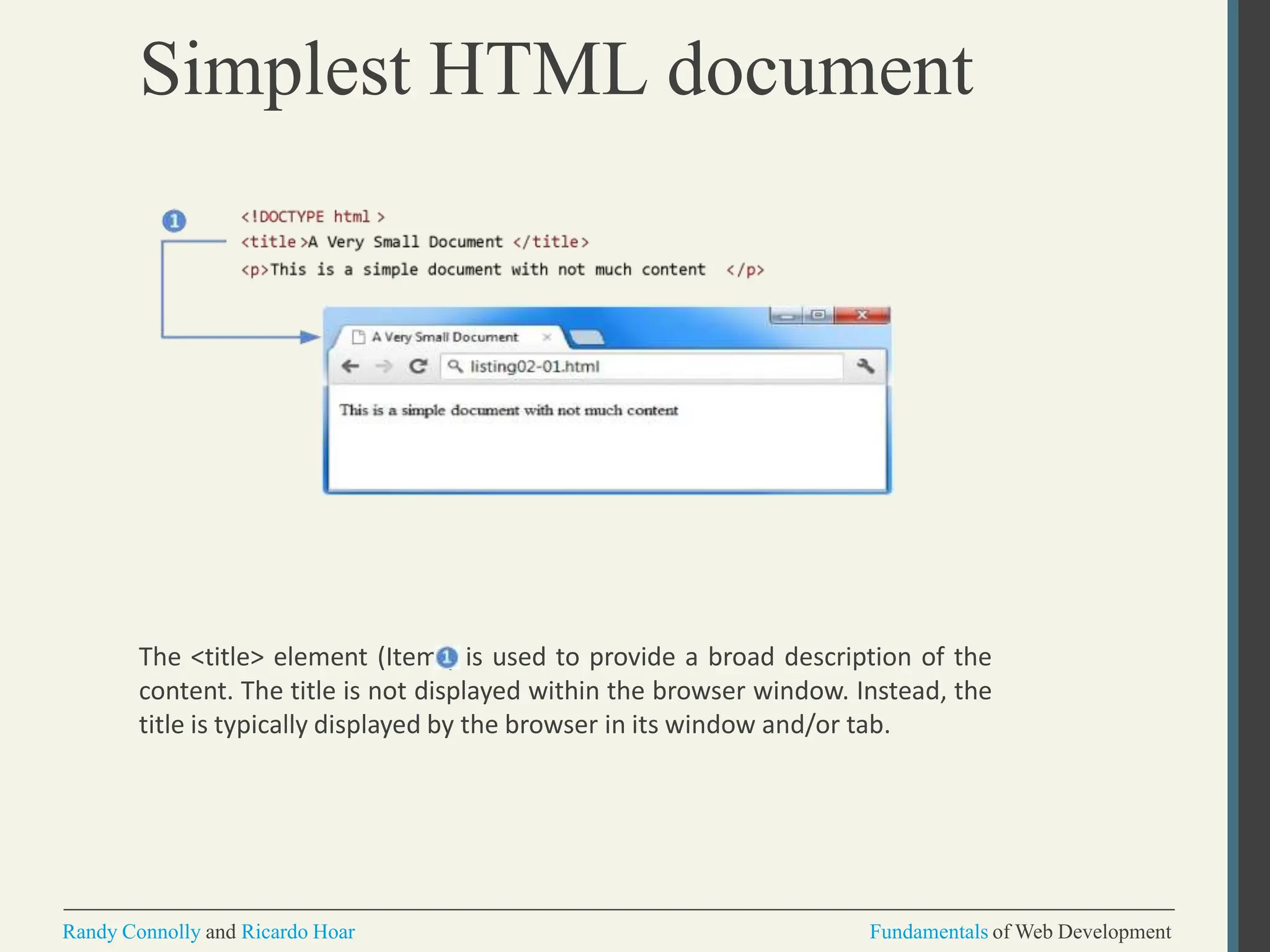
Task: Click the paragraph starting 'The <title> element'
Action: click(x=565, y=690)
